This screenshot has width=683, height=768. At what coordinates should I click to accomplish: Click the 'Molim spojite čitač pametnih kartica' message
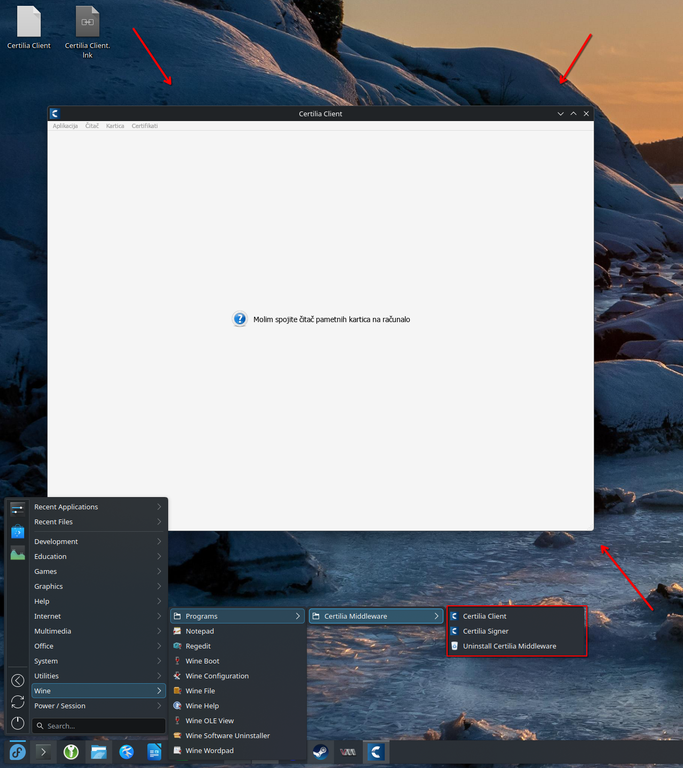332,319
